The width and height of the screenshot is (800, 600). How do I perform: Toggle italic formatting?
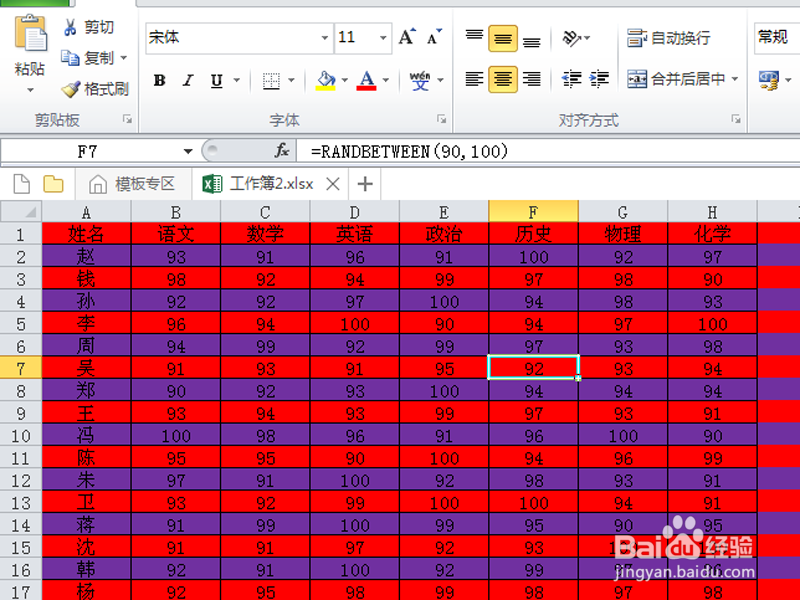188,80
